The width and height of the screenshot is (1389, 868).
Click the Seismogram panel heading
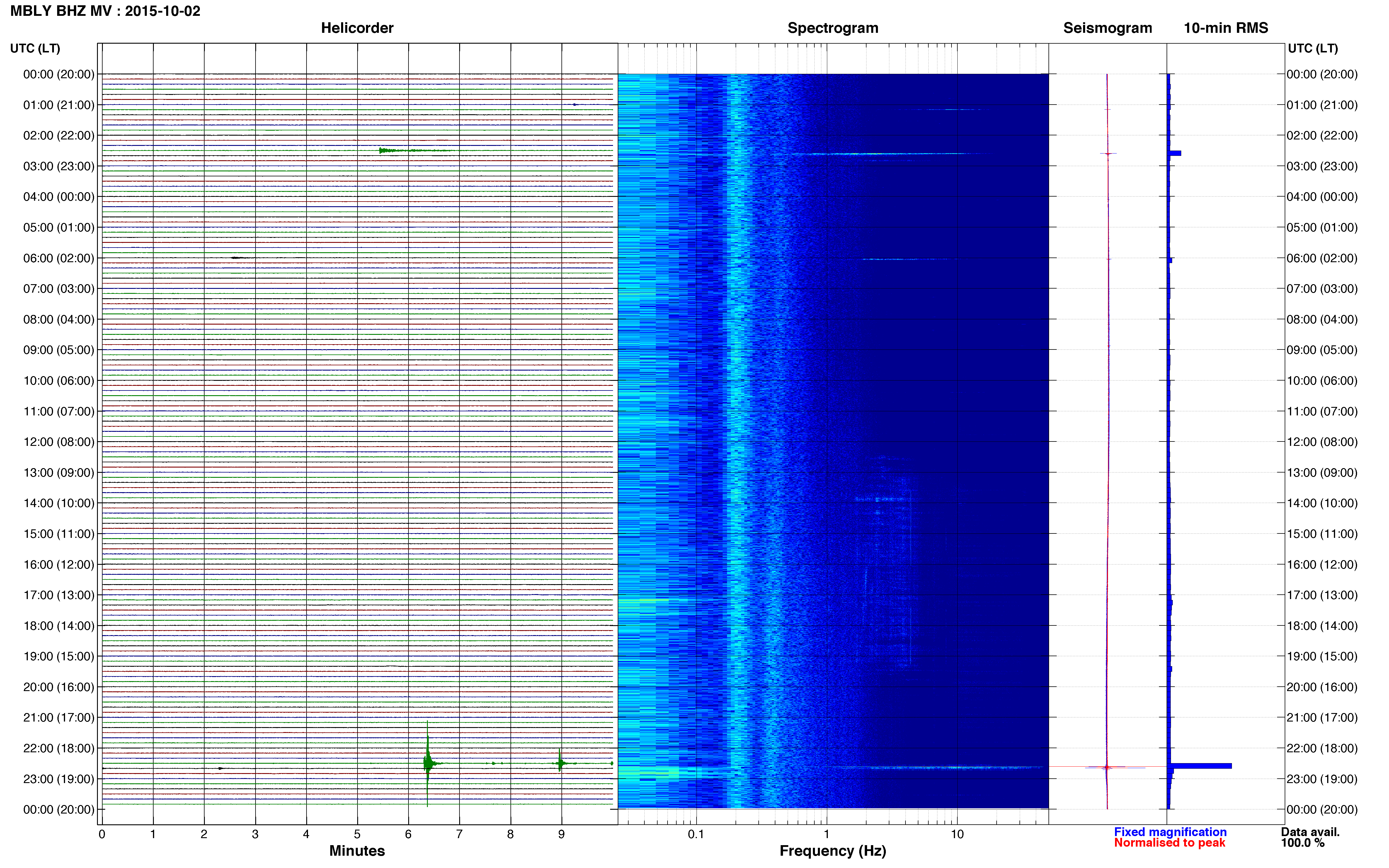coord(1108,28)
